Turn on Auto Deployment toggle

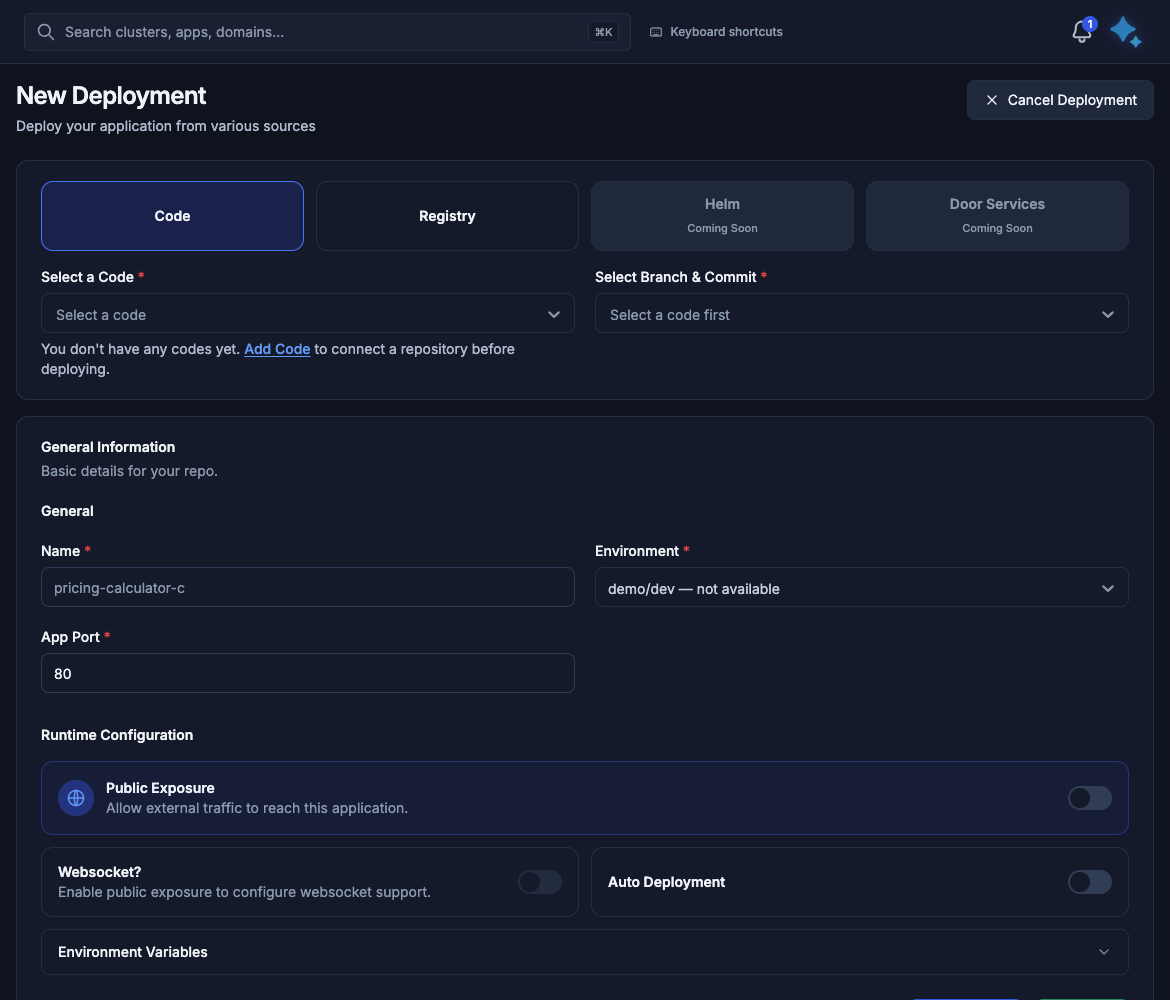point(1089,882)
